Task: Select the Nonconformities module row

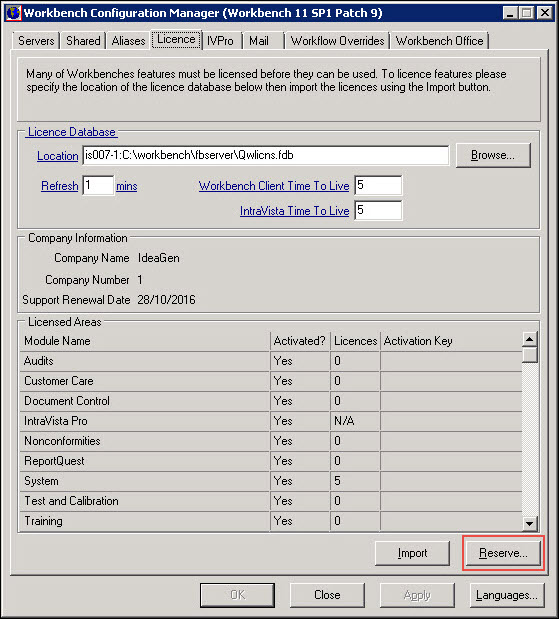Action: tap(271, 441)
